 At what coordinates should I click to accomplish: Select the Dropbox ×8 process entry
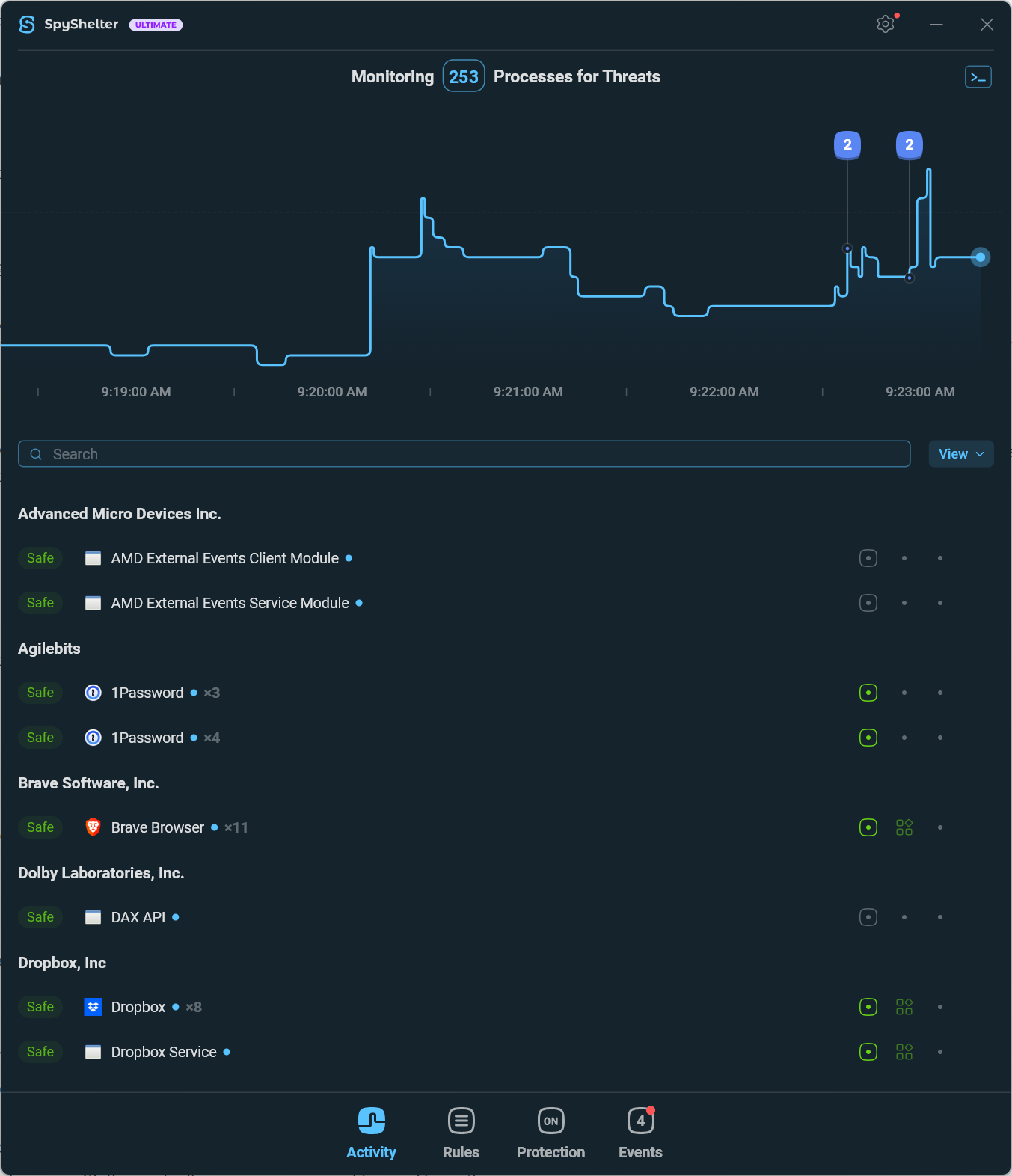(506, 1007)
